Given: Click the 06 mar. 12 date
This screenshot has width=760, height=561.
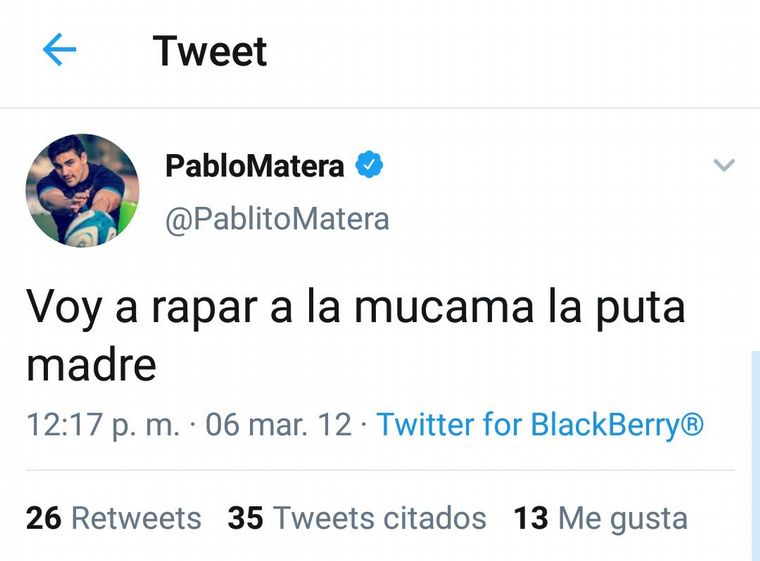Looking at the screenshot, I should 278,425.
